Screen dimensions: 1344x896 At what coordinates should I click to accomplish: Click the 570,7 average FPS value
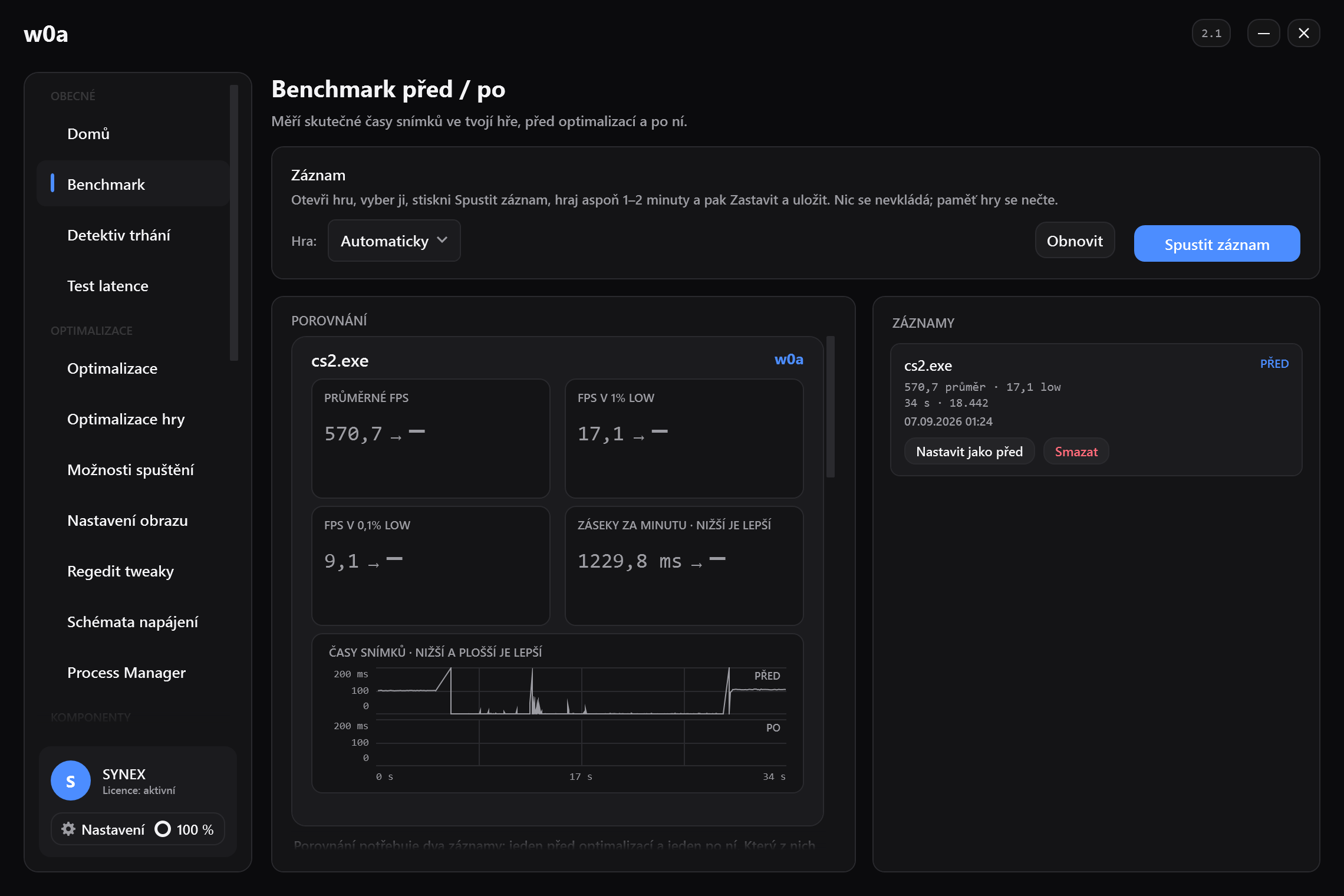pos(353,434)
